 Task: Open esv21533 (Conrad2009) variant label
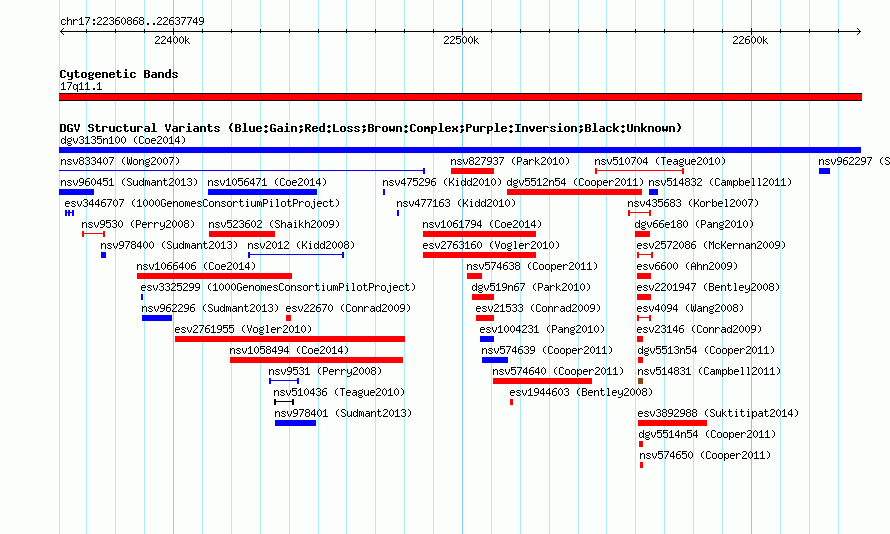538,308
